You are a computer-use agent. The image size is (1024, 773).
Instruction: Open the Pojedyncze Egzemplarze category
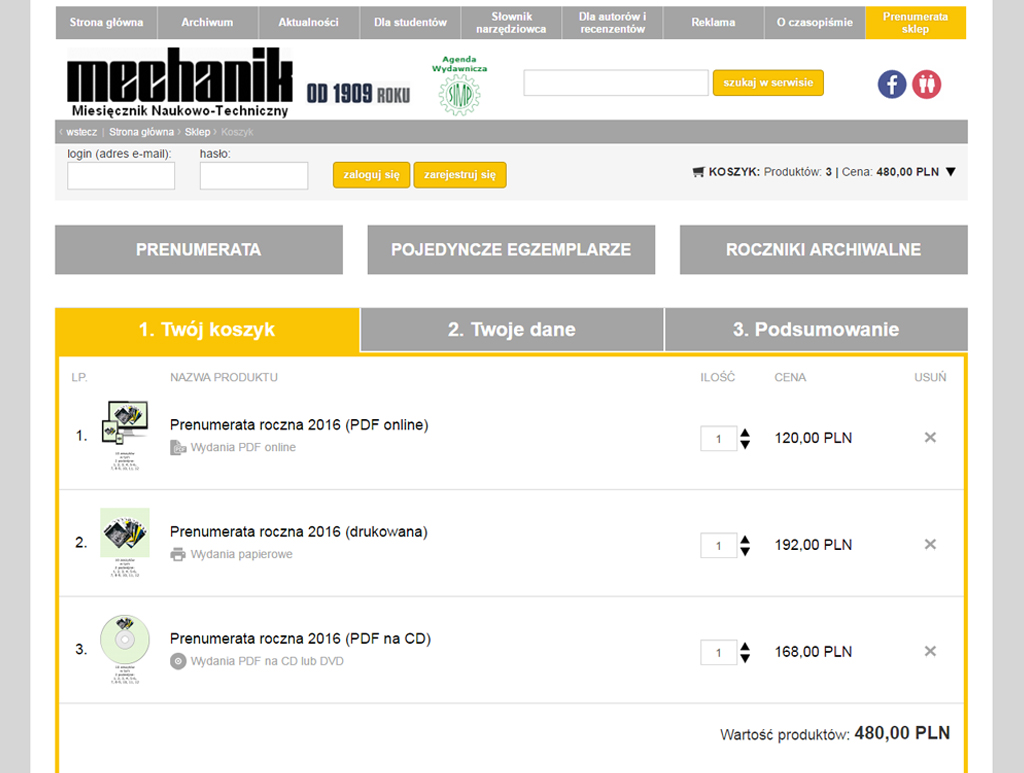click(511, 250)
